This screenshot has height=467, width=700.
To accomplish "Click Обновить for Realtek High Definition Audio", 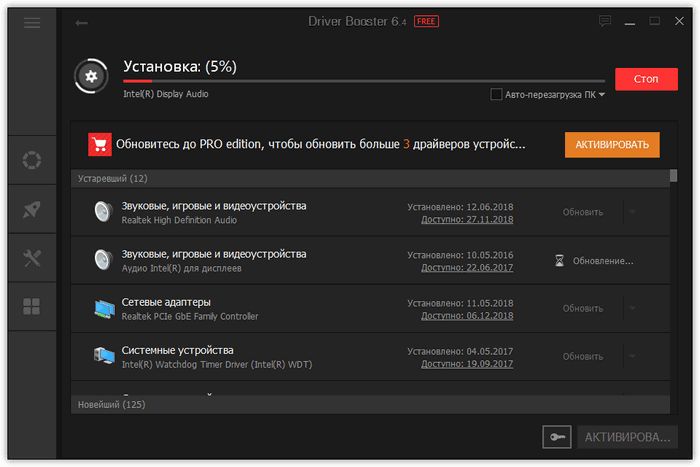I will pos(583,212).
